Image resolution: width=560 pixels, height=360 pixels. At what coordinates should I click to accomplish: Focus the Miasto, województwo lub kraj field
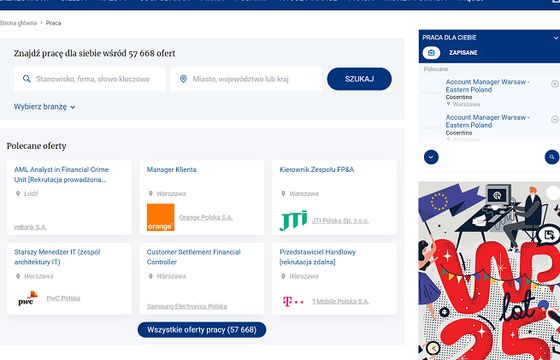pyautogui.click(x=246, y=79)
